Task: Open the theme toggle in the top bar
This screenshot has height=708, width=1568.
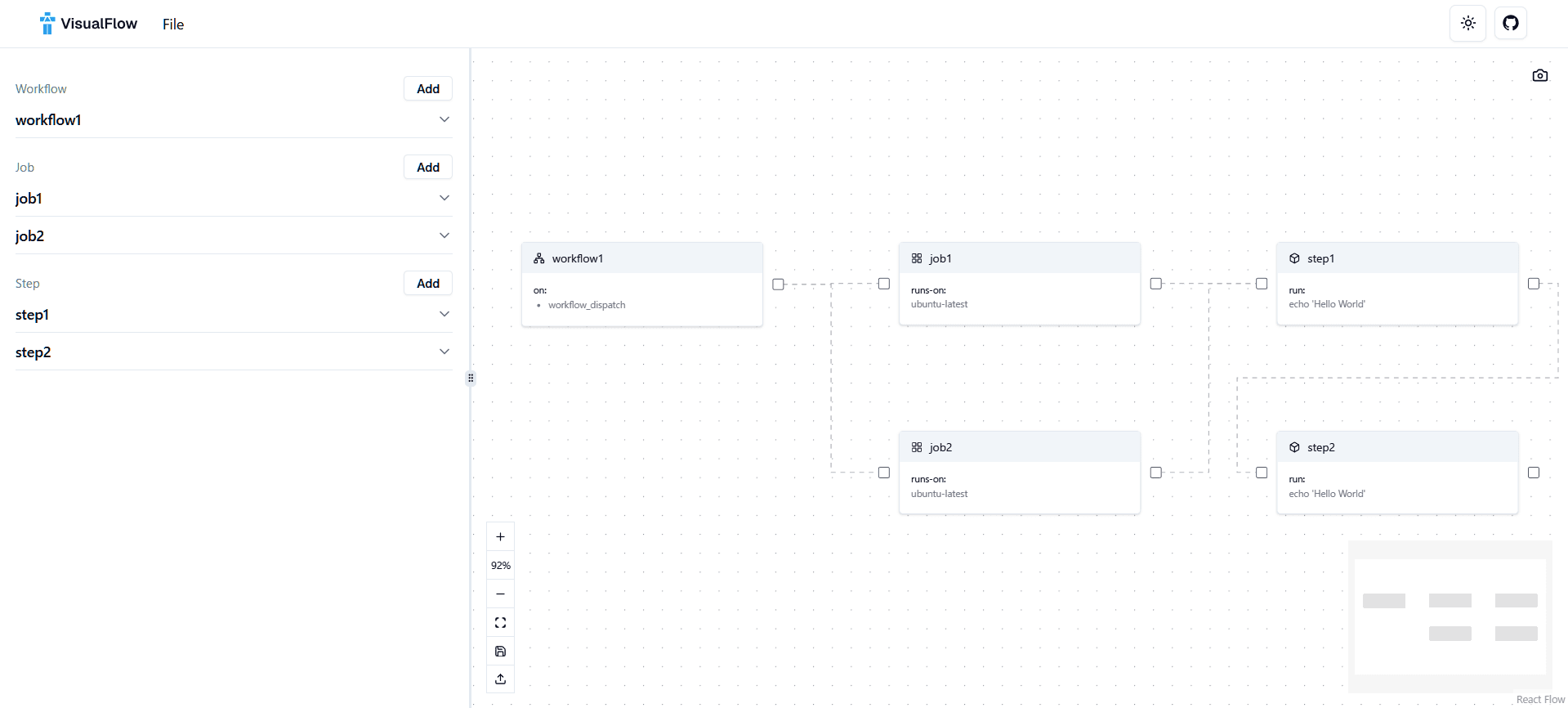Action: point(1467,23)
